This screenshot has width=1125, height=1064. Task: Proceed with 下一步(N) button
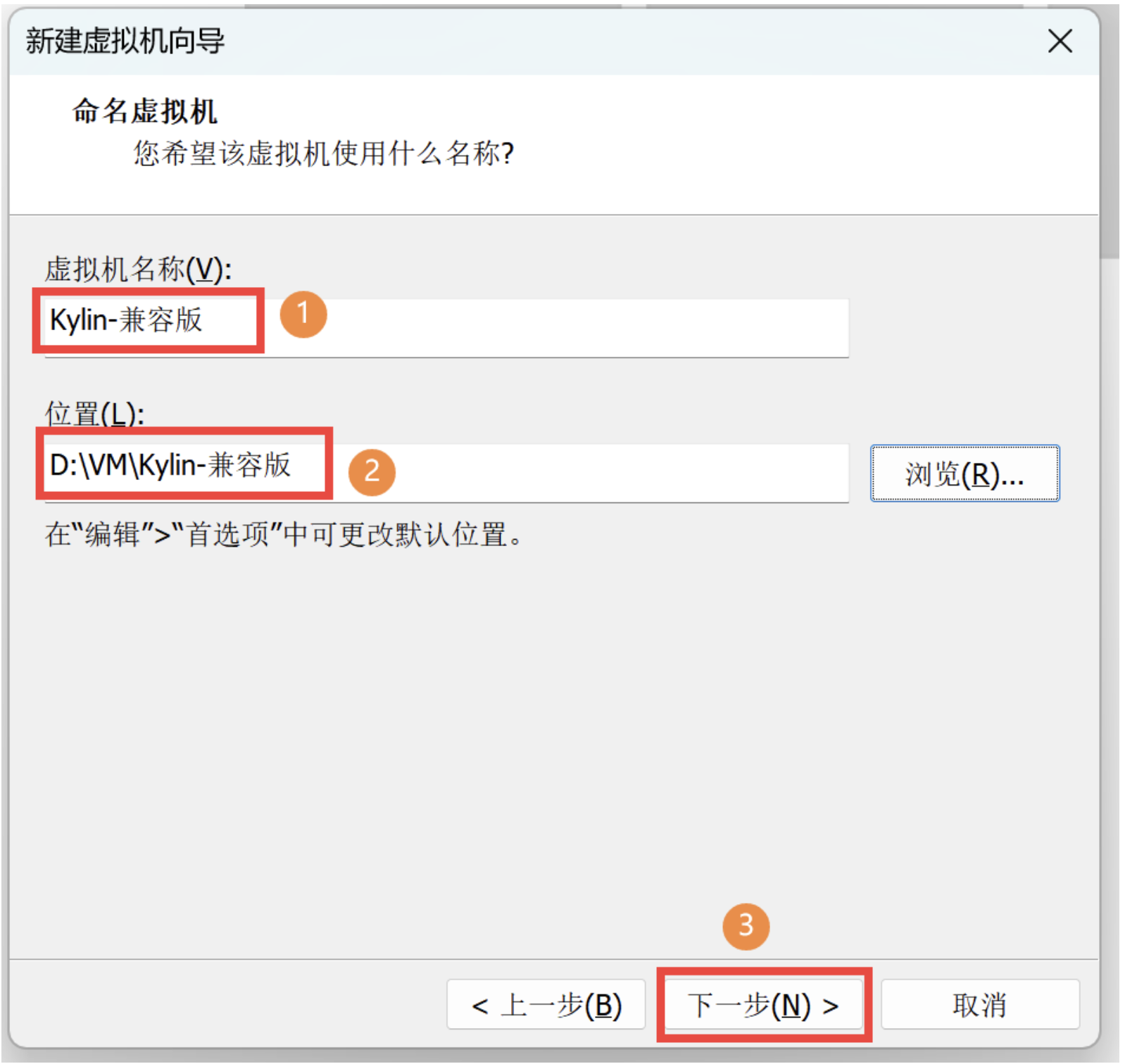pyautogui.click(x=765, y=1004)
